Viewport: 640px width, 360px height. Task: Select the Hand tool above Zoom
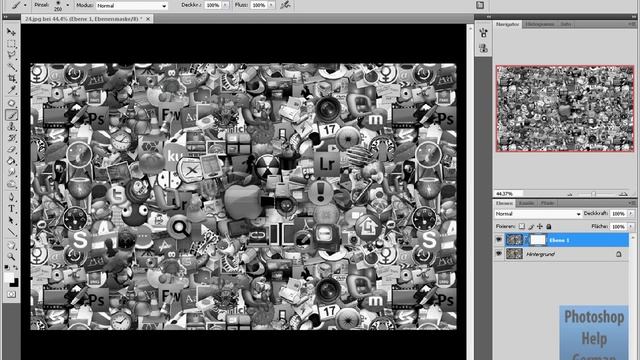[x=11, y=245]
